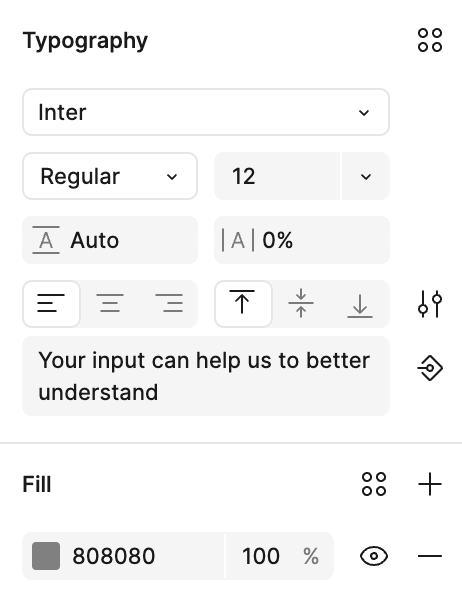Align text center
462x592 pixels.
click(x=110, y=304)
